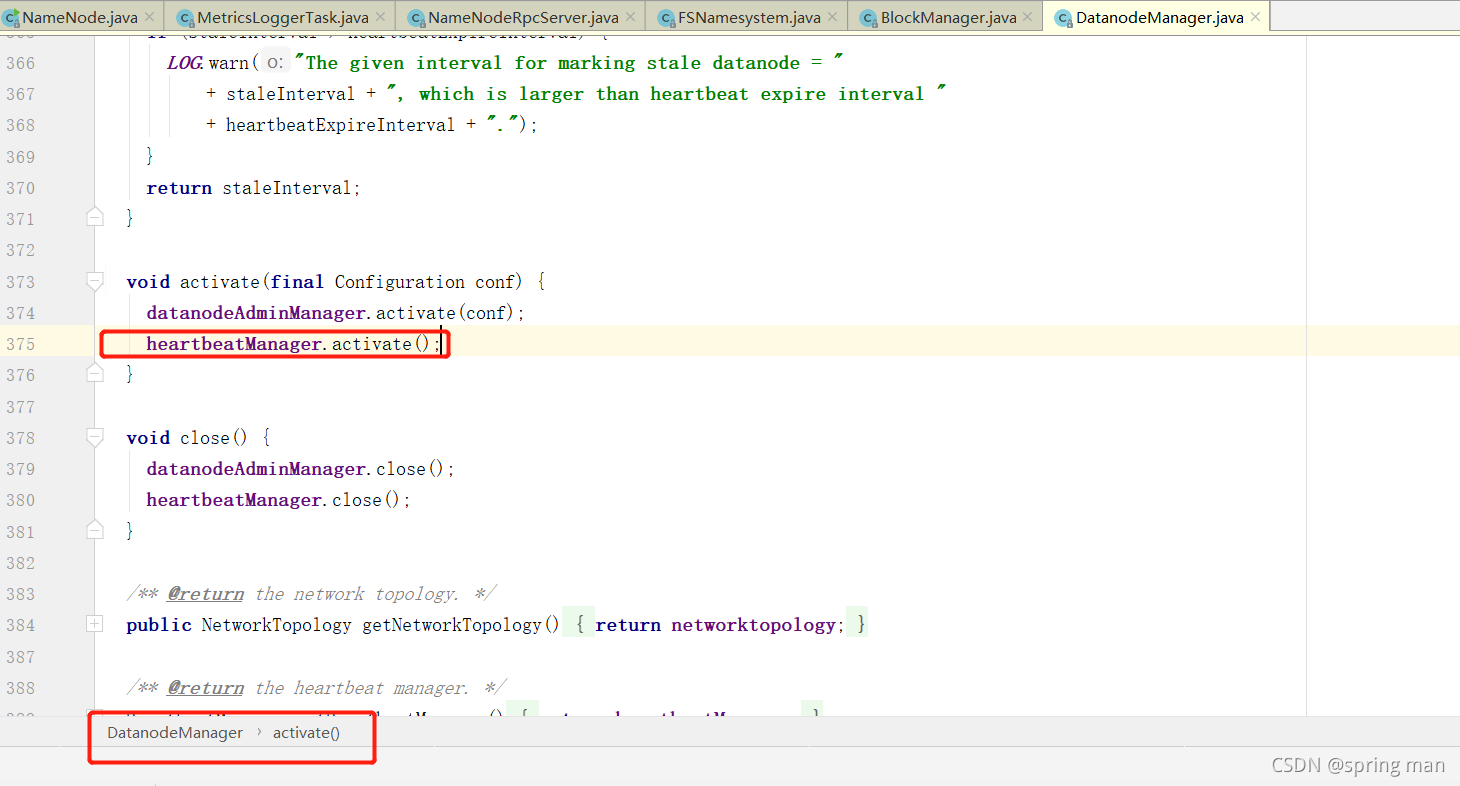Click the class icon on FSNamesystem.java tab
Image resolution: width=1460 pixels, height=786 pixels.
pos(666,18)
